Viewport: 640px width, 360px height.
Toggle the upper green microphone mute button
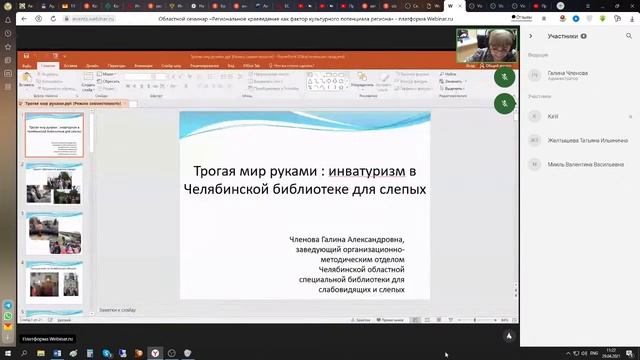tap(504, 77)
